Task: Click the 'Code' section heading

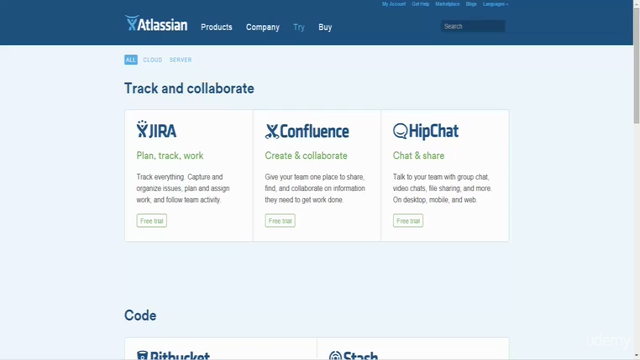Action: [x=140, y=315]
